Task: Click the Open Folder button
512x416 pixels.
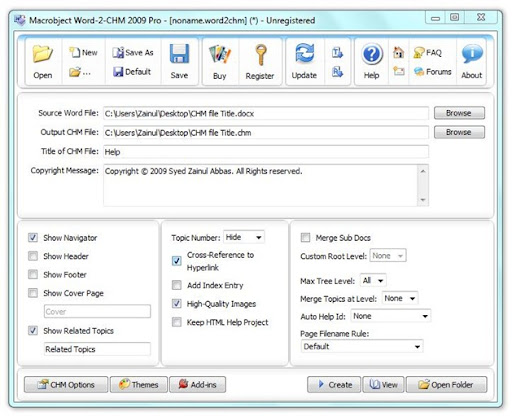Action: click(x=447, y=385)
